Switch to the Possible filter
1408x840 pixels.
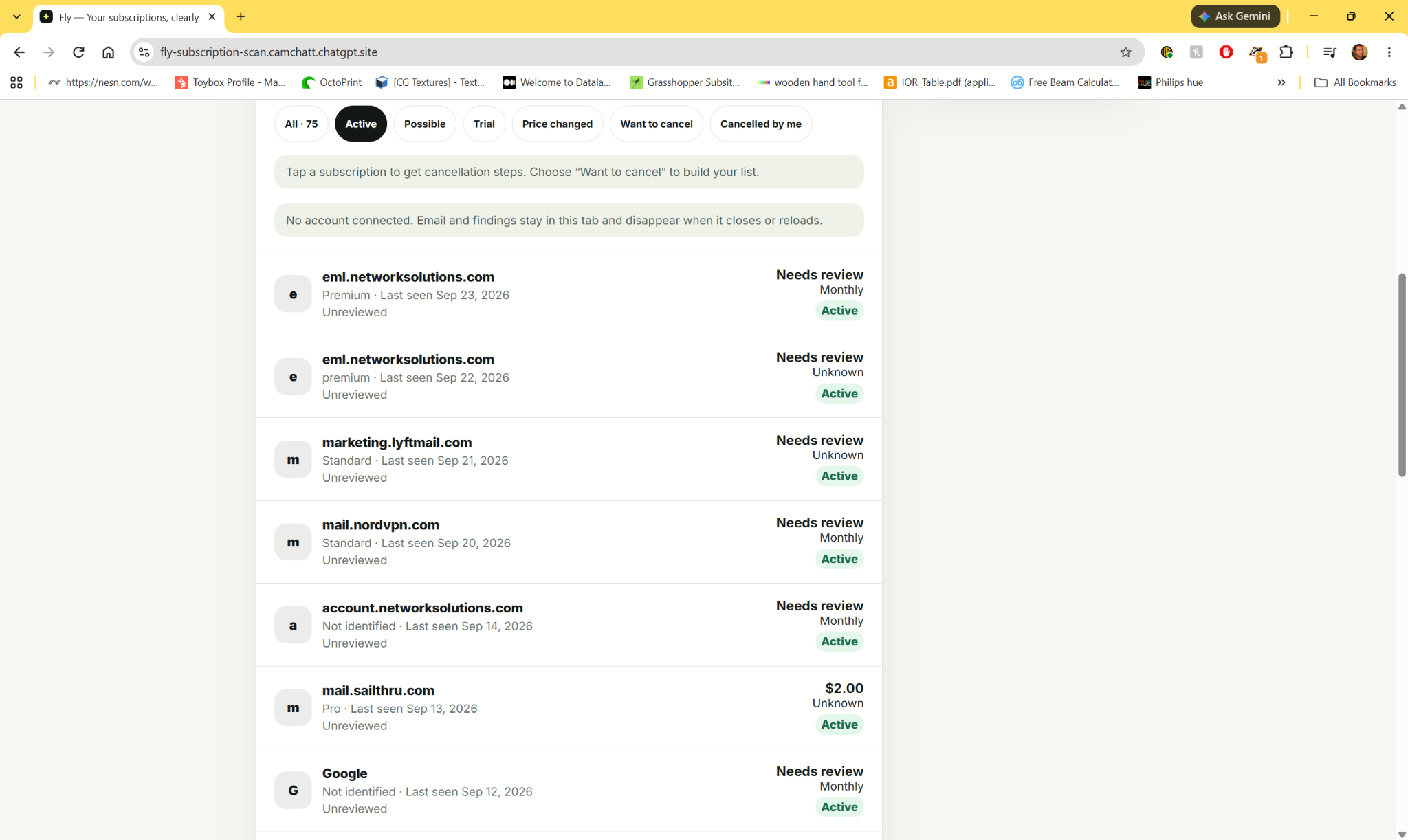[x=425, y=124]
